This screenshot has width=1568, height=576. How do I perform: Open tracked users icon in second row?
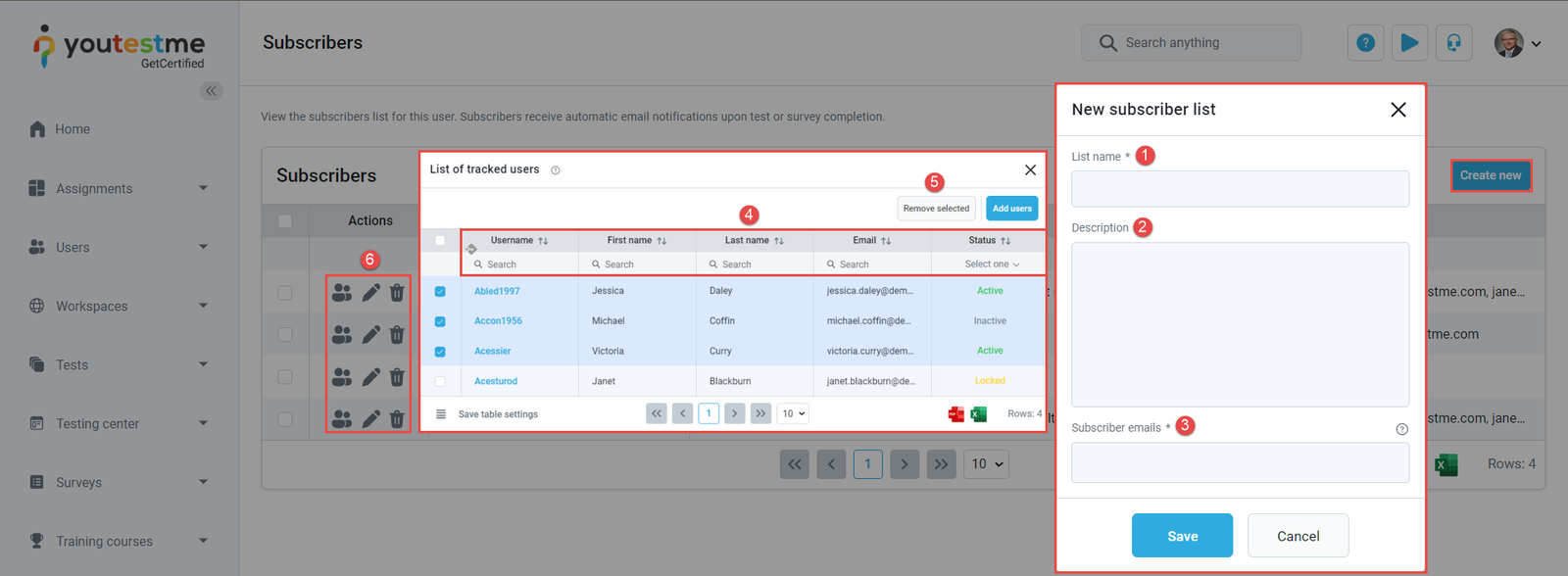pos(341,335)
